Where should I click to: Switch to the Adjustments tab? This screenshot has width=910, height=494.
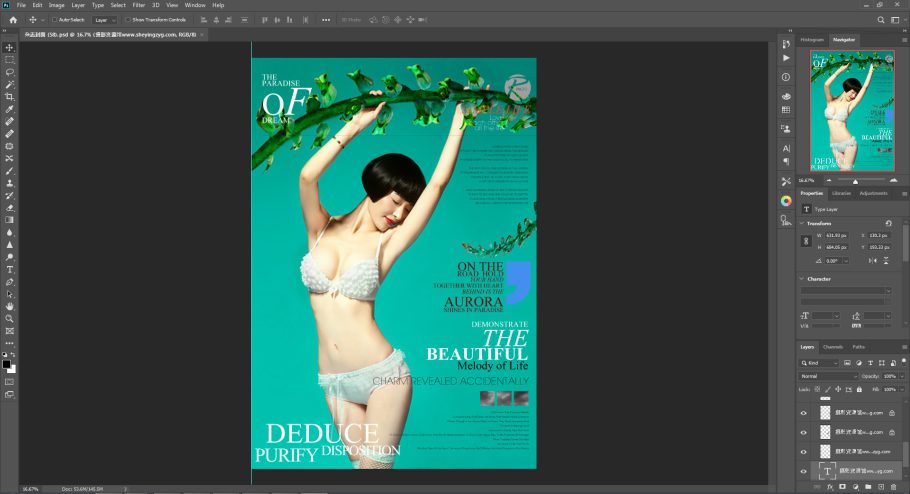coord(873,193)
